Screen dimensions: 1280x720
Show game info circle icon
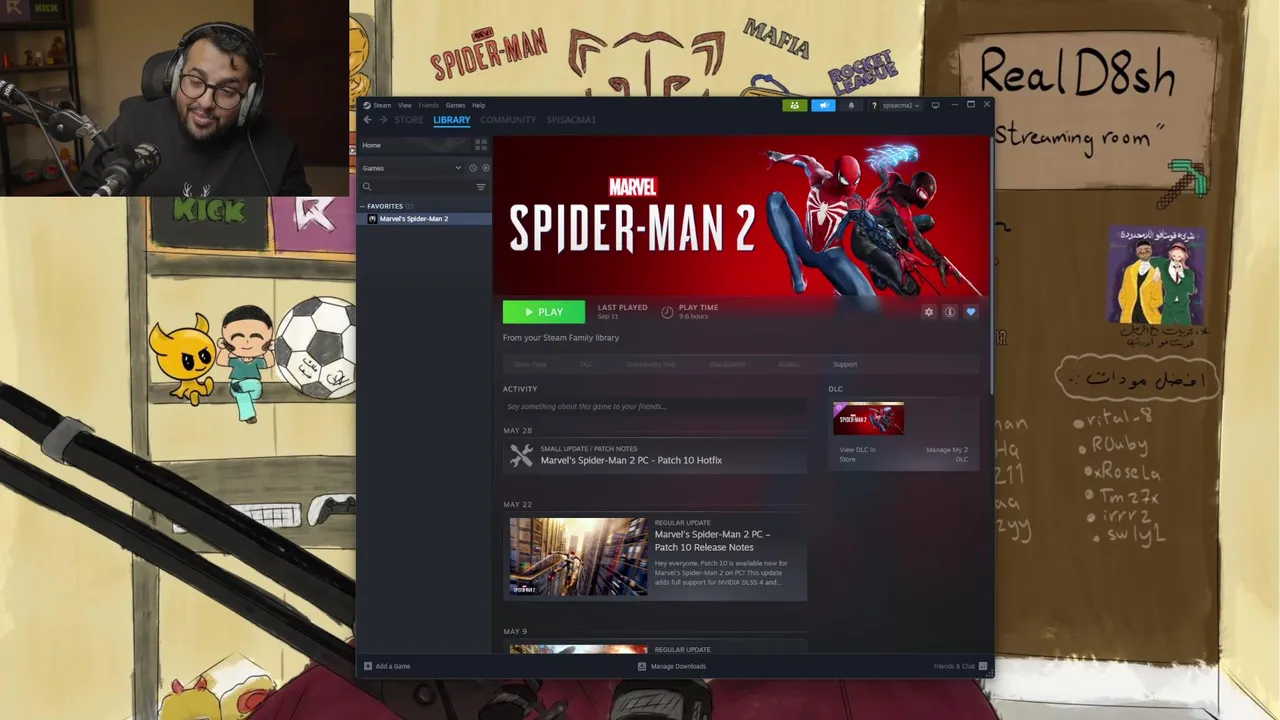(x=950, y=312)
